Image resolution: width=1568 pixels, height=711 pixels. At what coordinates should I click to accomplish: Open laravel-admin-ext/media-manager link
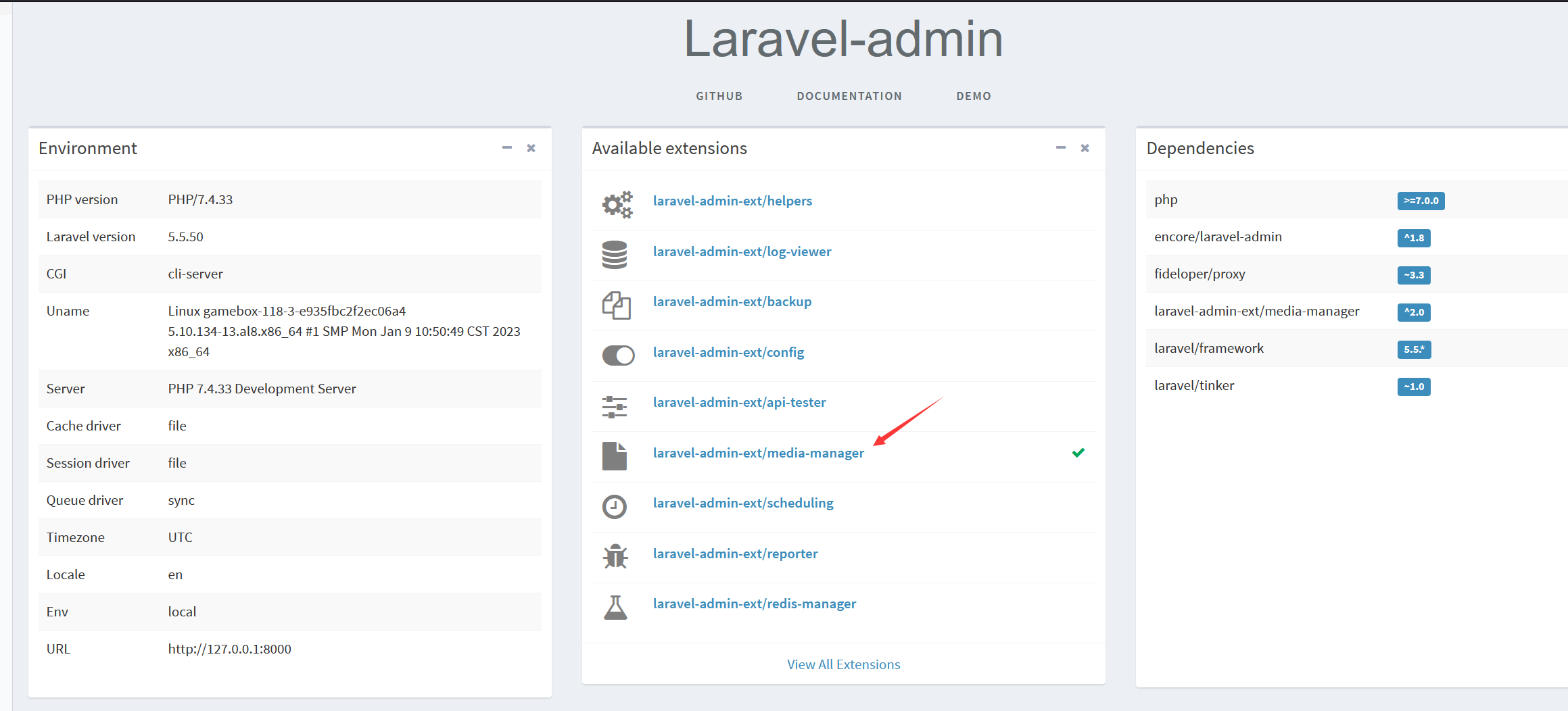coord(758,453)
